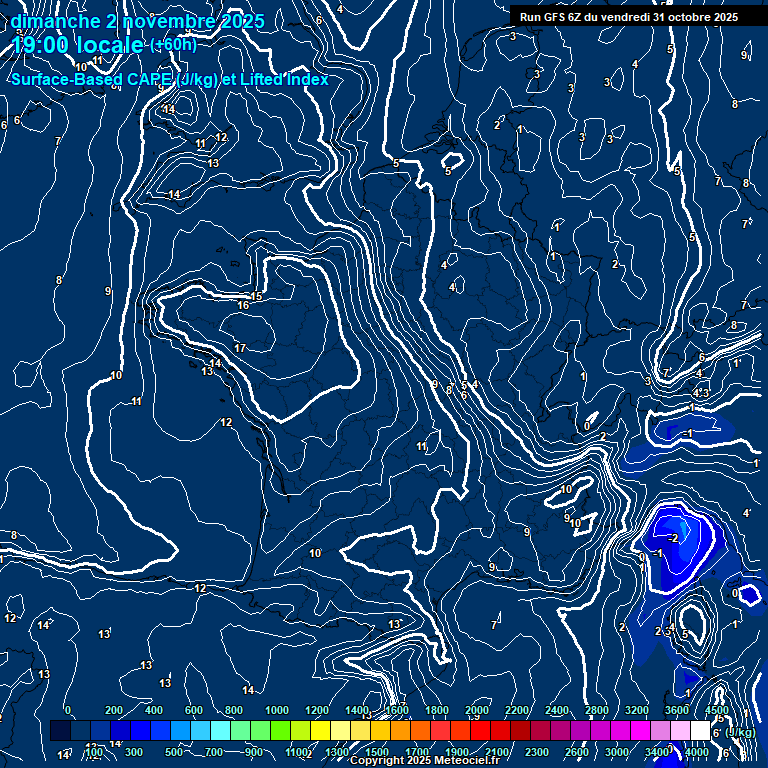Click the '-2' label in bright blue area
This screenshot has width=768, height=768.
click(672, 538)
